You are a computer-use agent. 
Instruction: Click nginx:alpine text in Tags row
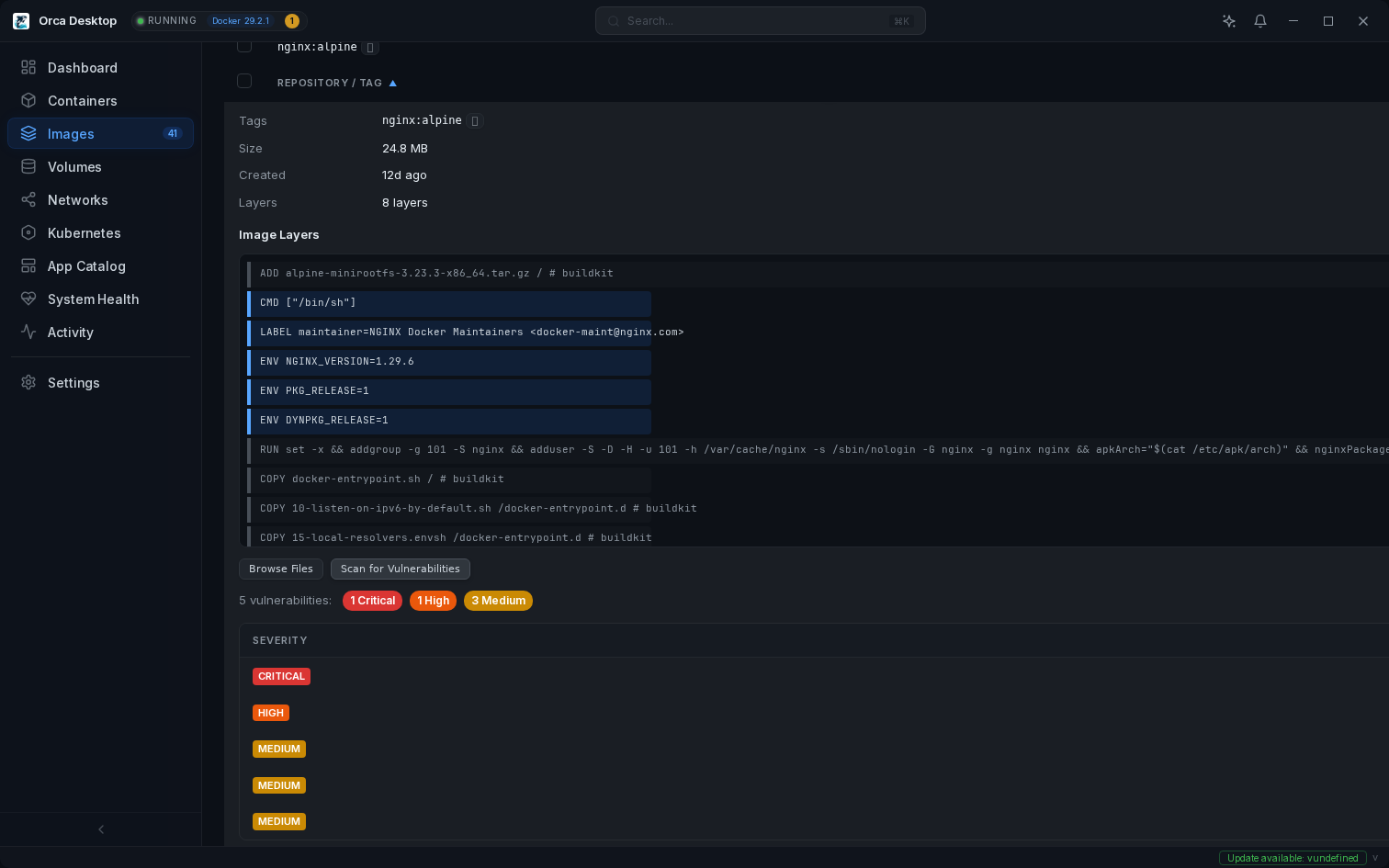point(422,120)
